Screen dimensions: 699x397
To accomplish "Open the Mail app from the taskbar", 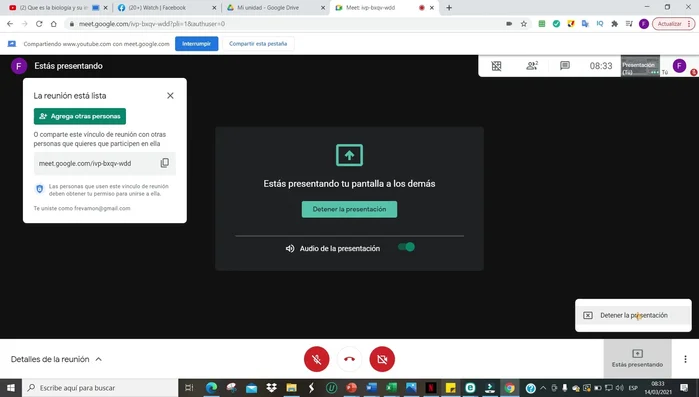I will [x=251, y=388].
